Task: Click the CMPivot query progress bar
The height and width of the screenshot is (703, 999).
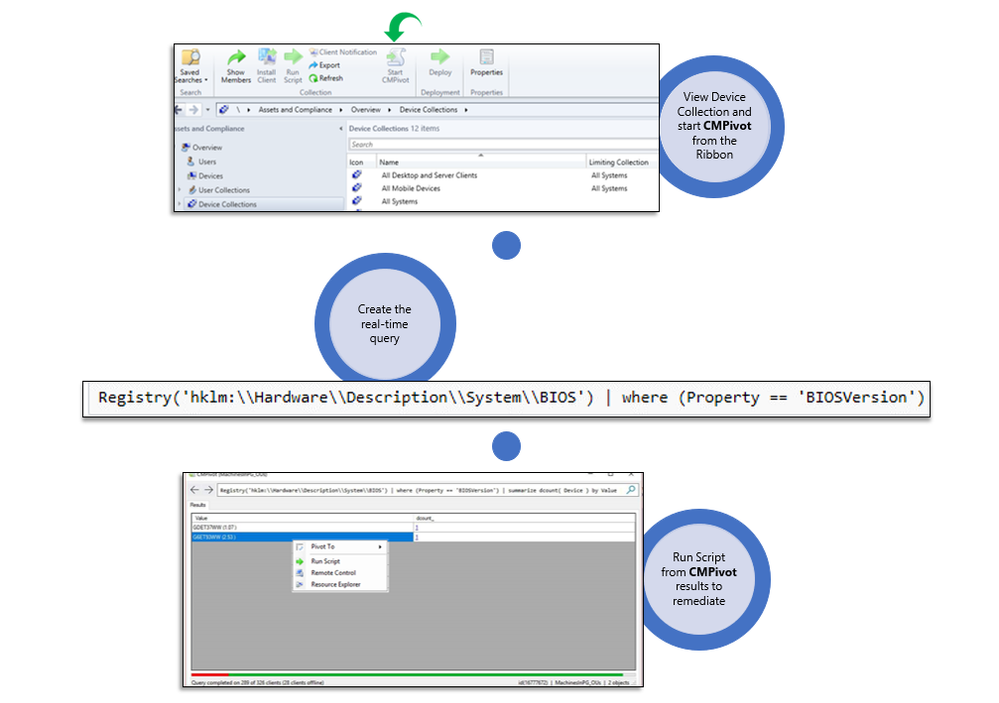Action: (413, 674)
